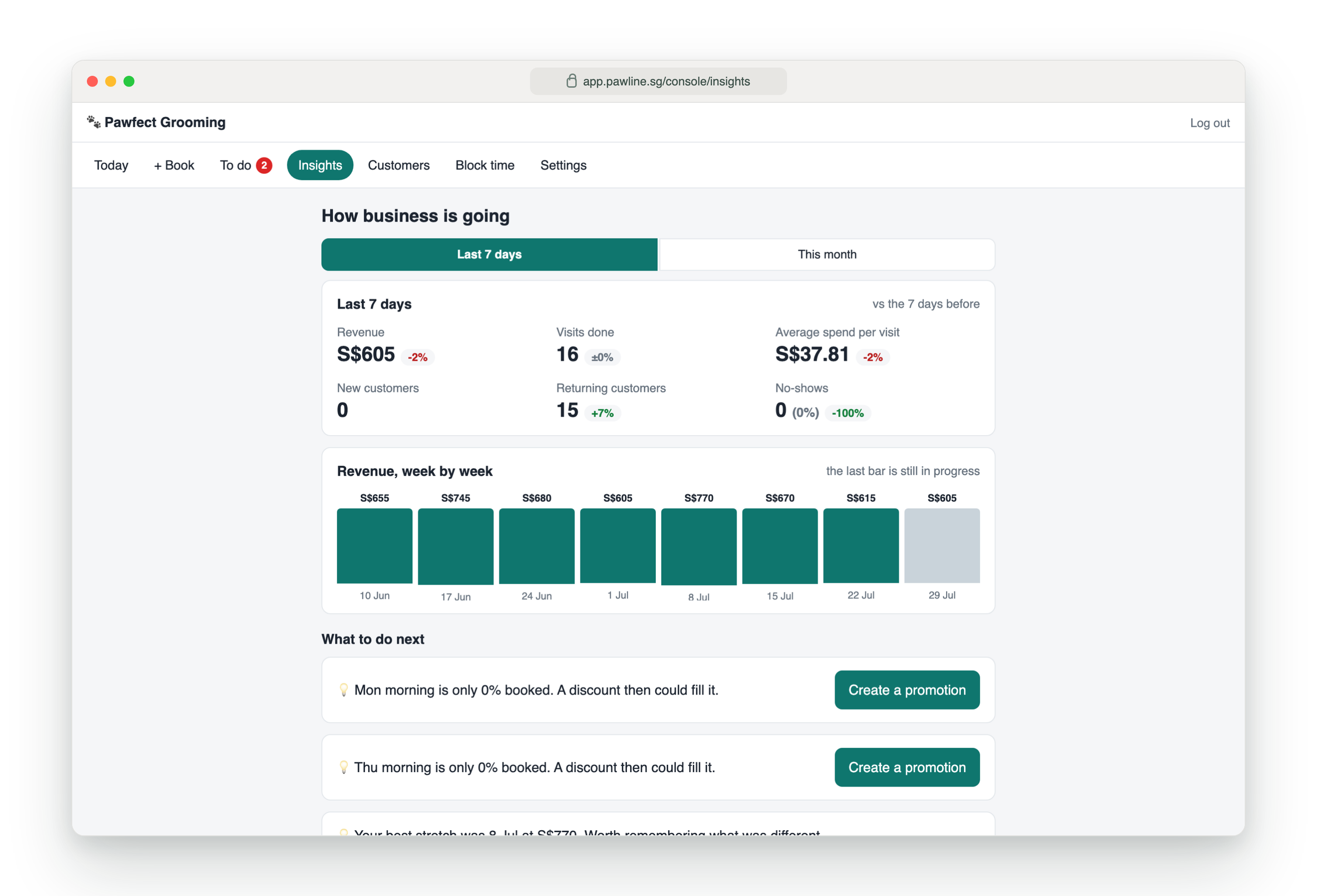The width and height of the screenshot is (1317, 896).
Task: Click the 15 Jul revenue bar
Action: (780, 546)
